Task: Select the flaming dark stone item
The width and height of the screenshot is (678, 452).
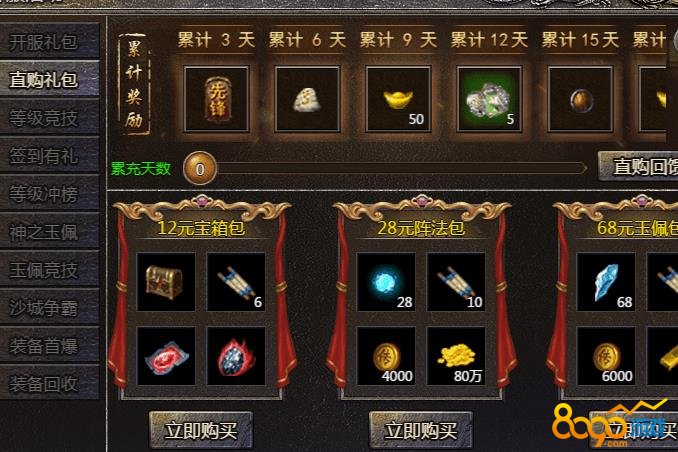Action: coord(236,356)
